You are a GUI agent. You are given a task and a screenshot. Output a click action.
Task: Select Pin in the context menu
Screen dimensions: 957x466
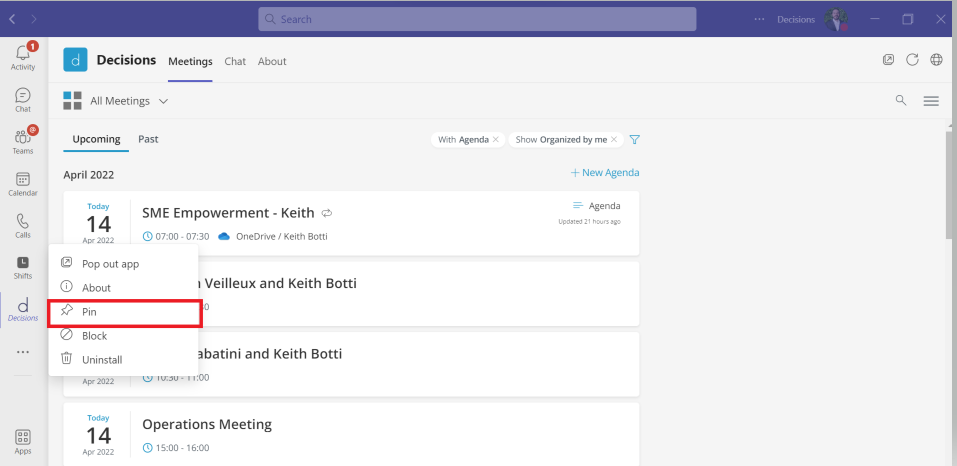click(123, 312)
